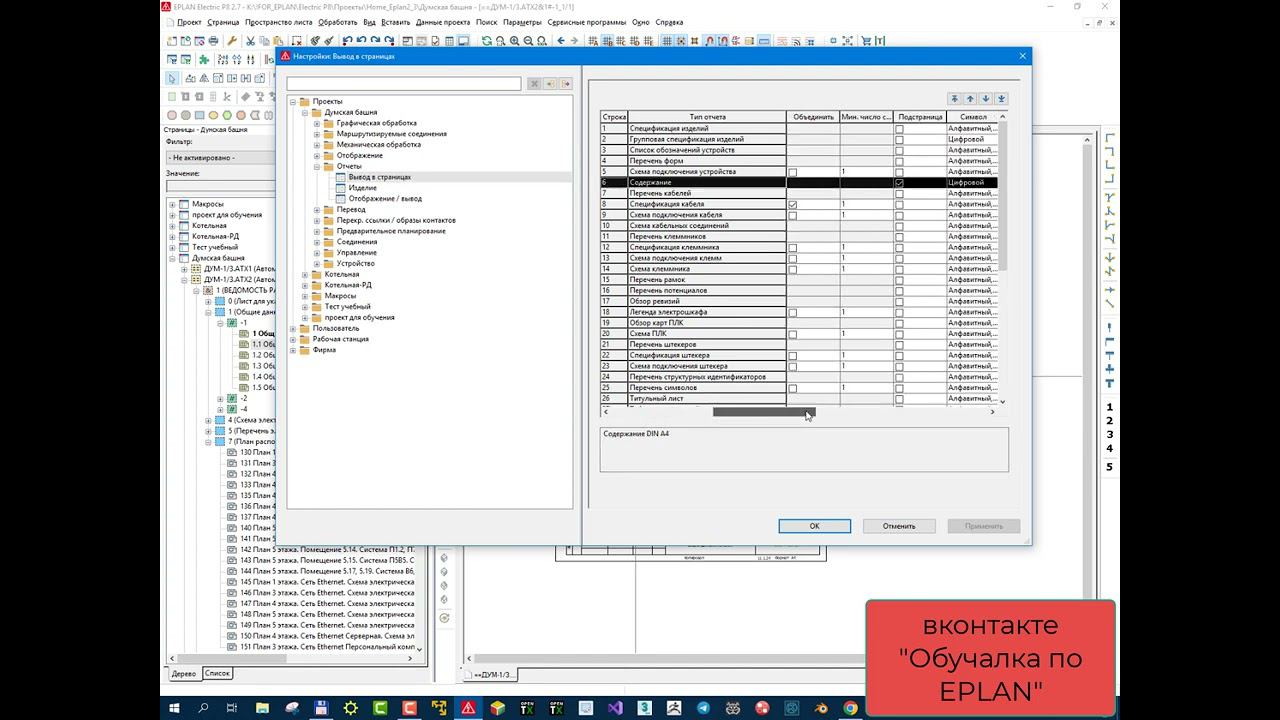Uncheck Объединить for Спецификация кабеля
This screenshot has width=1280, height=720.
click(793, 204)
